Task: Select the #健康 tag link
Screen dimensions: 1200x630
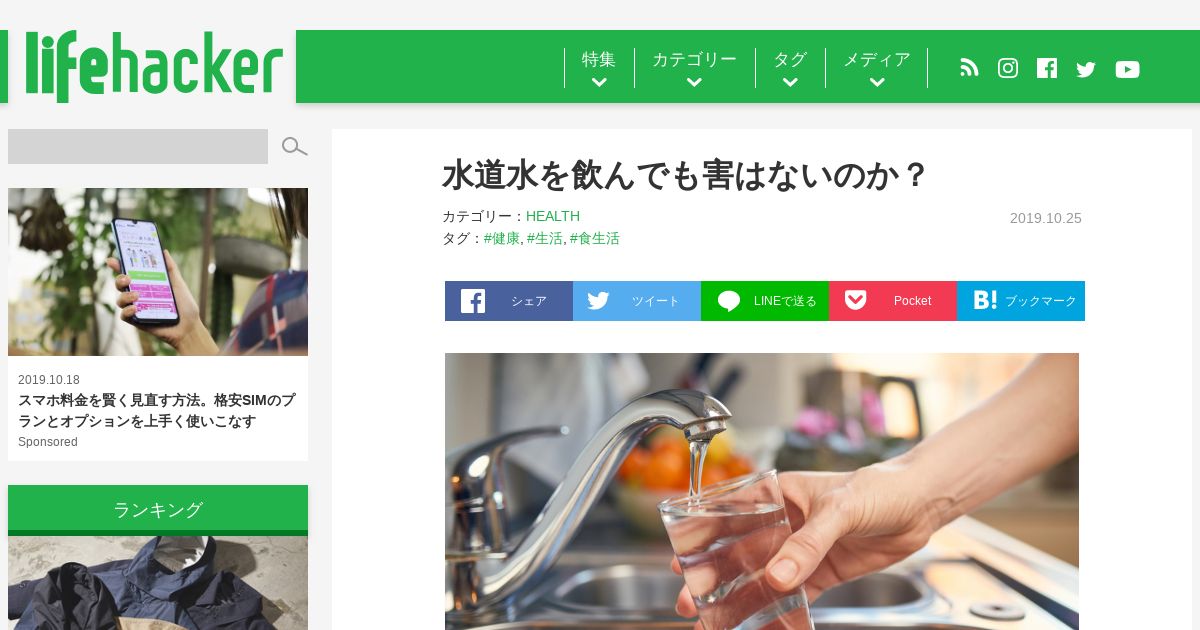Action: point(502,238)
